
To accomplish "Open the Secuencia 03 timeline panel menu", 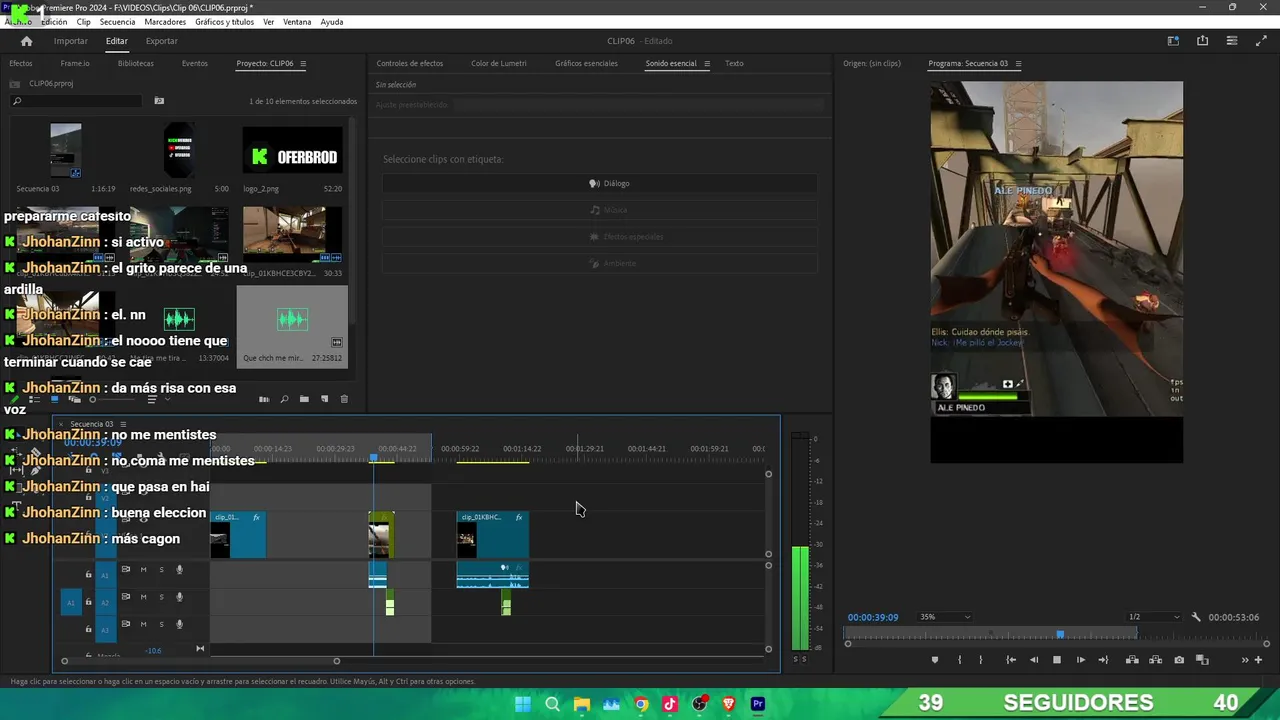I will point(123,424).
